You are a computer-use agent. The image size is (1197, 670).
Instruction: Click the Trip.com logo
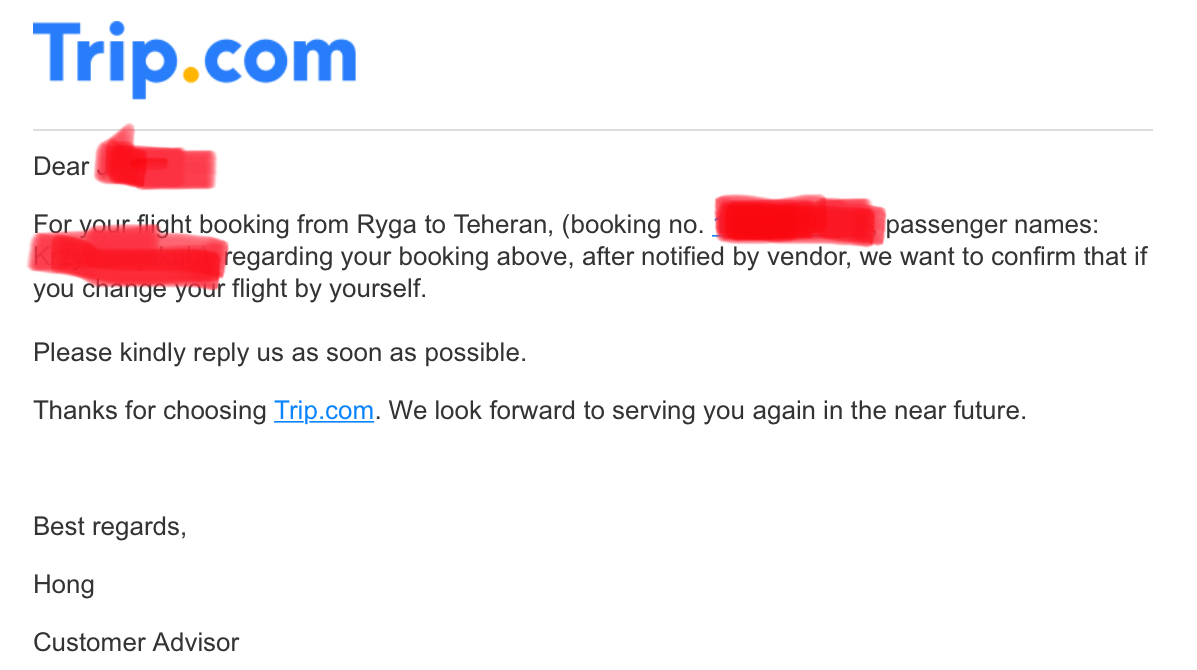195,59
